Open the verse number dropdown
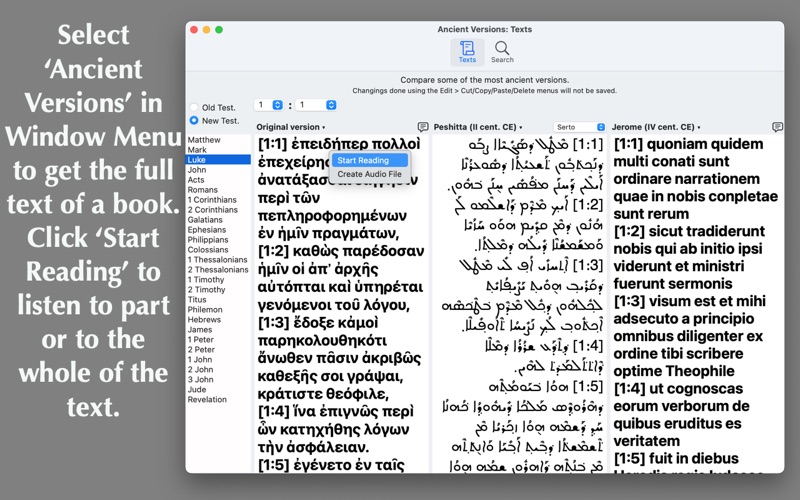The width and height of the screenshot is (800, 500). tap(316, 105)
